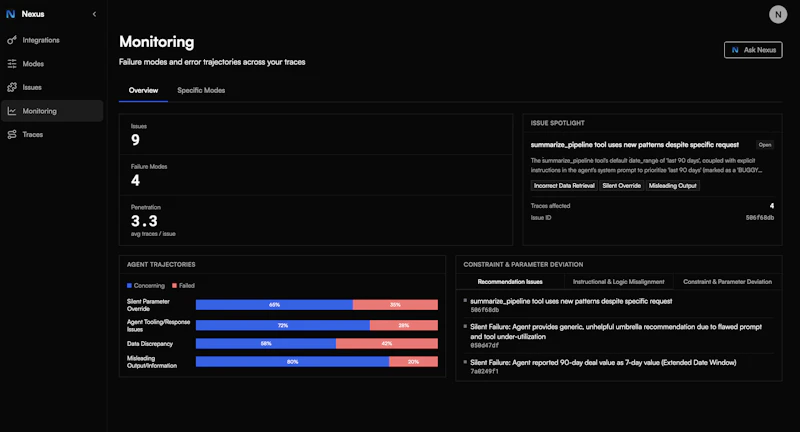Select the Recommendation Issues tab

coord(510,282)
